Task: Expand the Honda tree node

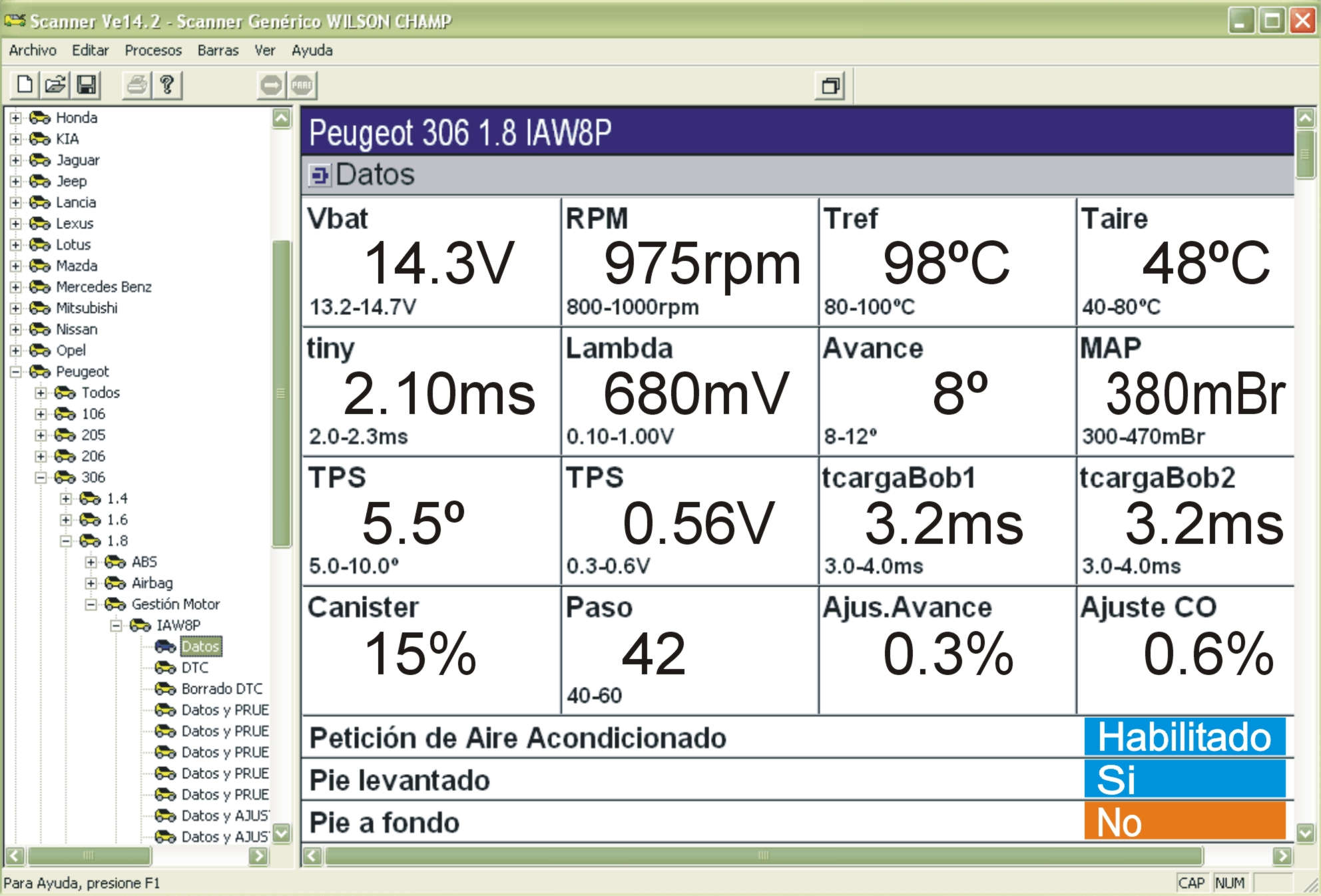Action: (15, 118)
